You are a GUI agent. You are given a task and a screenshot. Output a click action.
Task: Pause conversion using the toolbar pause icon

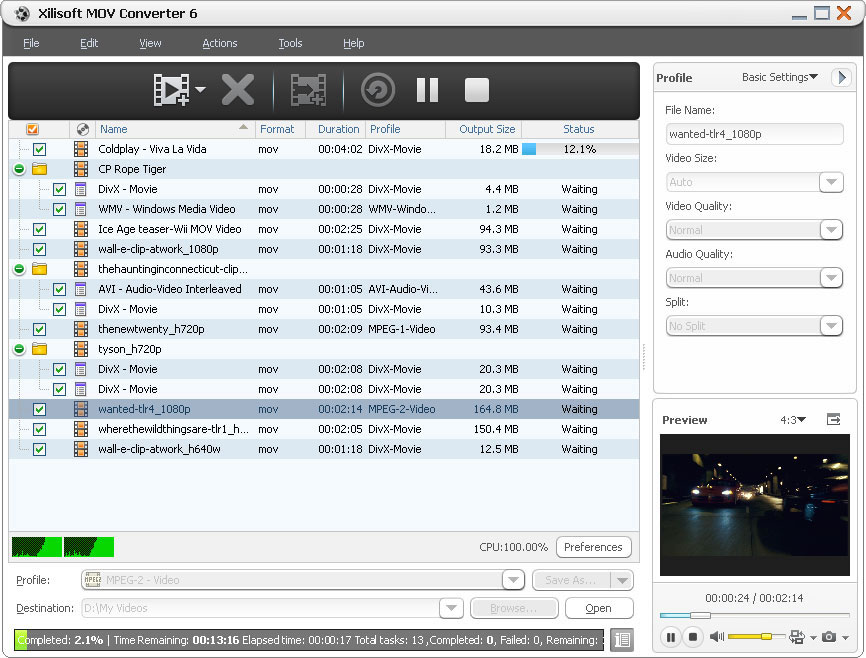point(427,90)
